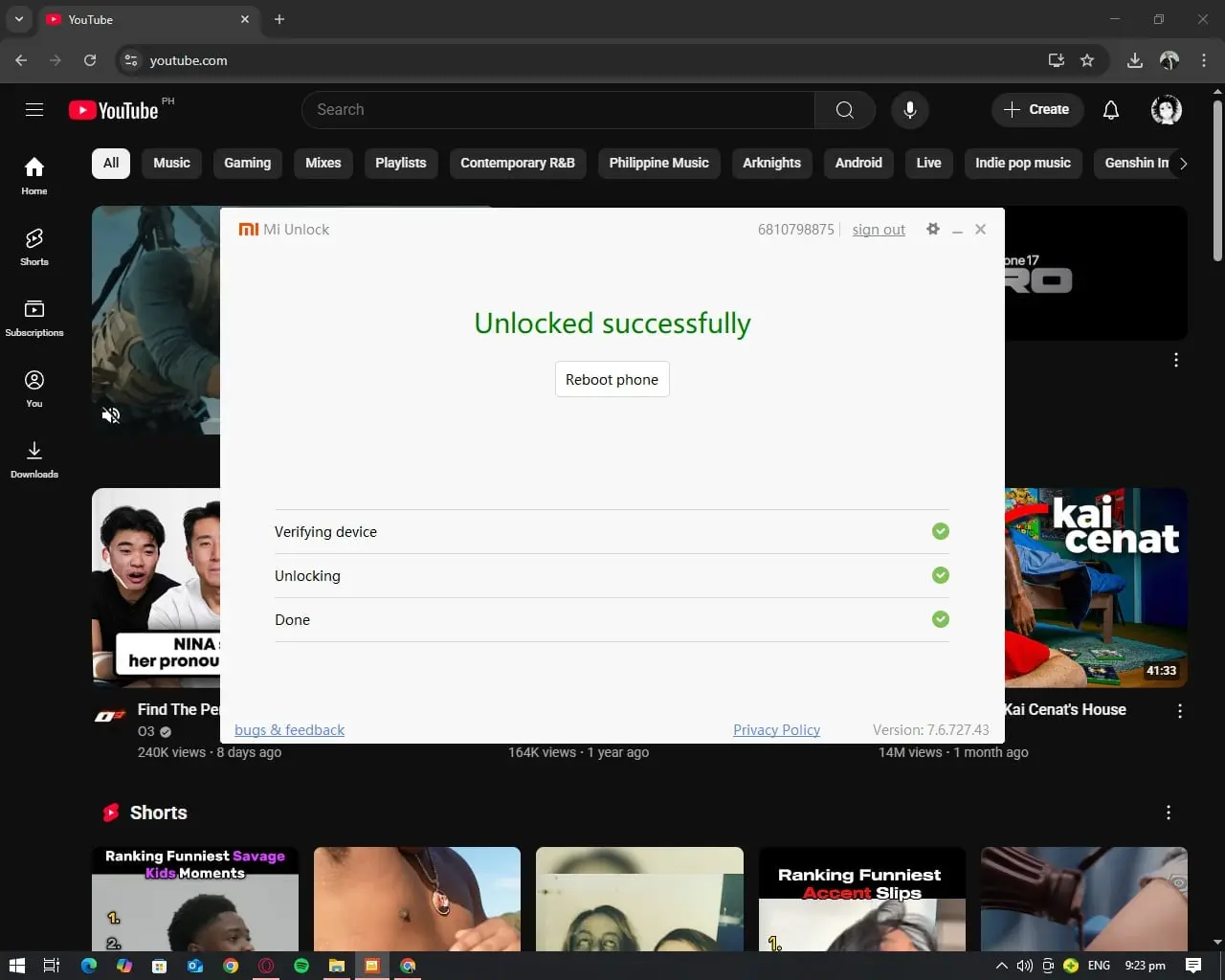View site information icon in address bar
1225x980 pixels.
[131, 60]
